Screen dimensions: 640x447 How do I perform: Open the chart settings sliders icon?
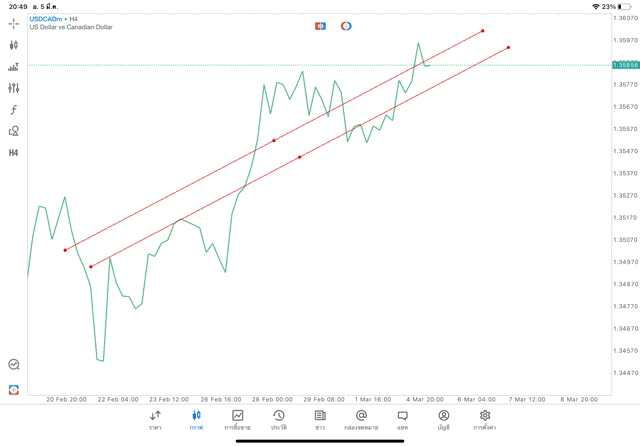click(x=14, y=88)
